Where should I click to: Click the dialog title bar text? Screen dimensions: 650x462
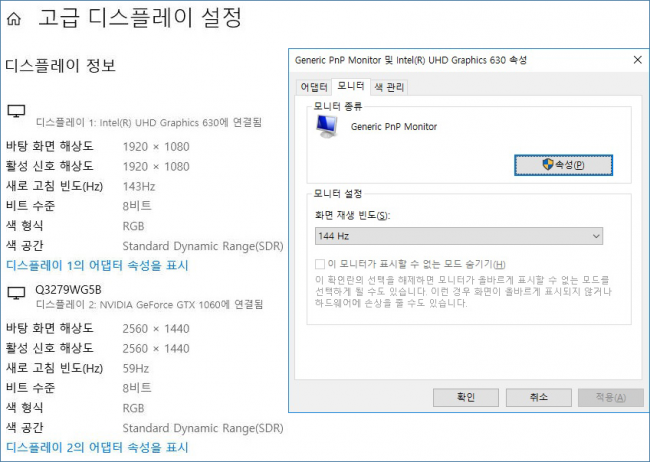click(x=410, y=61)
